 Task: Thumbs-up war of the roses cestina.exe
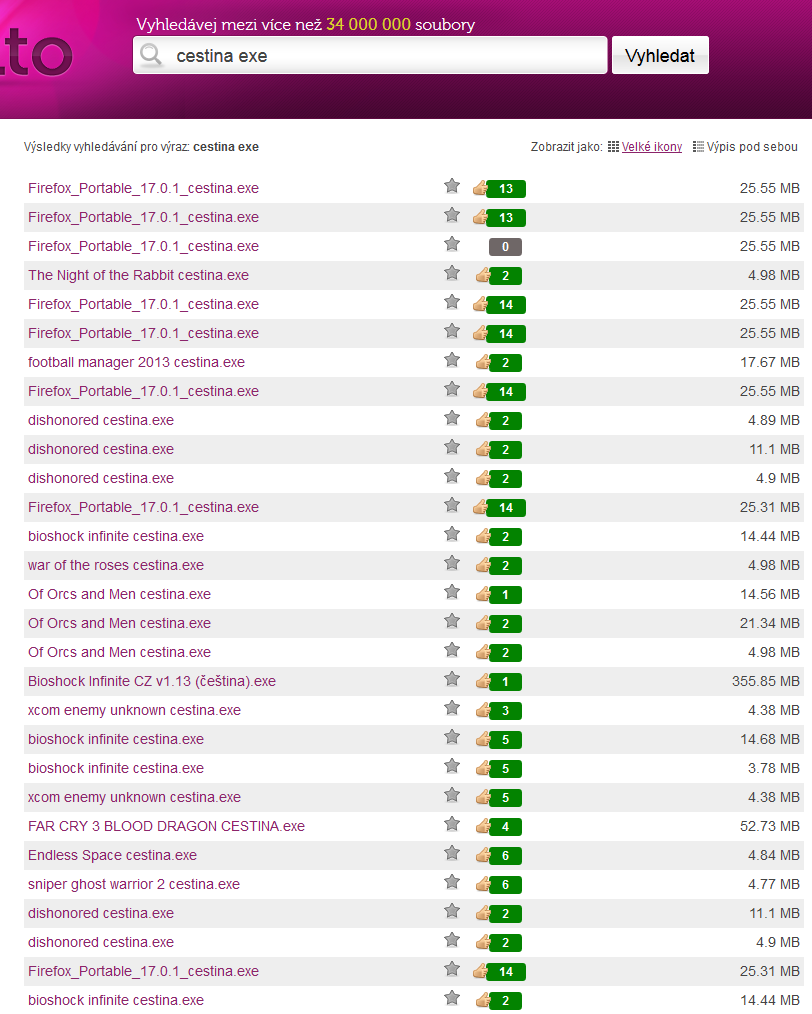click(x=483, y=565)
